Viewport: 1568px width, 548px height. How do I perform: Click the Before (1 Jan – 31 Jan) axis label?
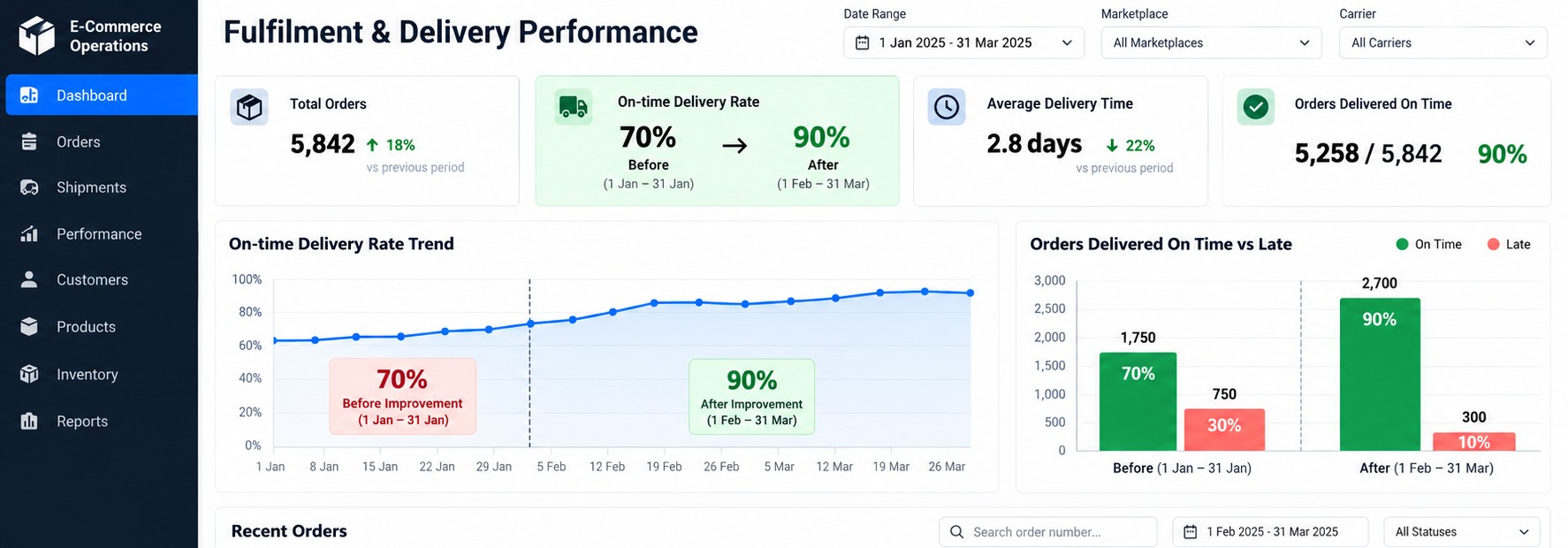click(1182, 468)
